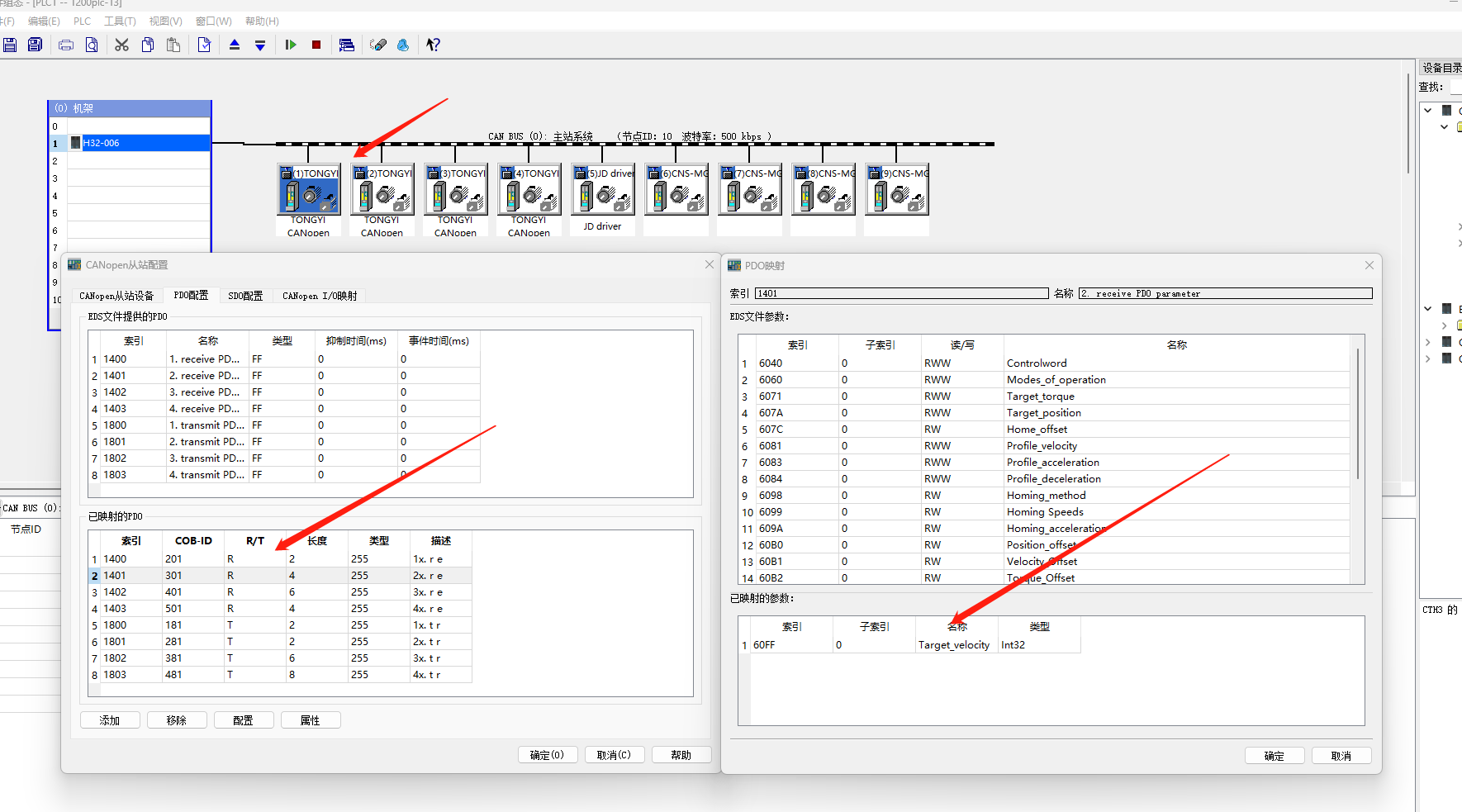The image size is (1462, 812).
Task: Click 取消 in PDO映射 dialog
Action: (x=1341, y=756)
